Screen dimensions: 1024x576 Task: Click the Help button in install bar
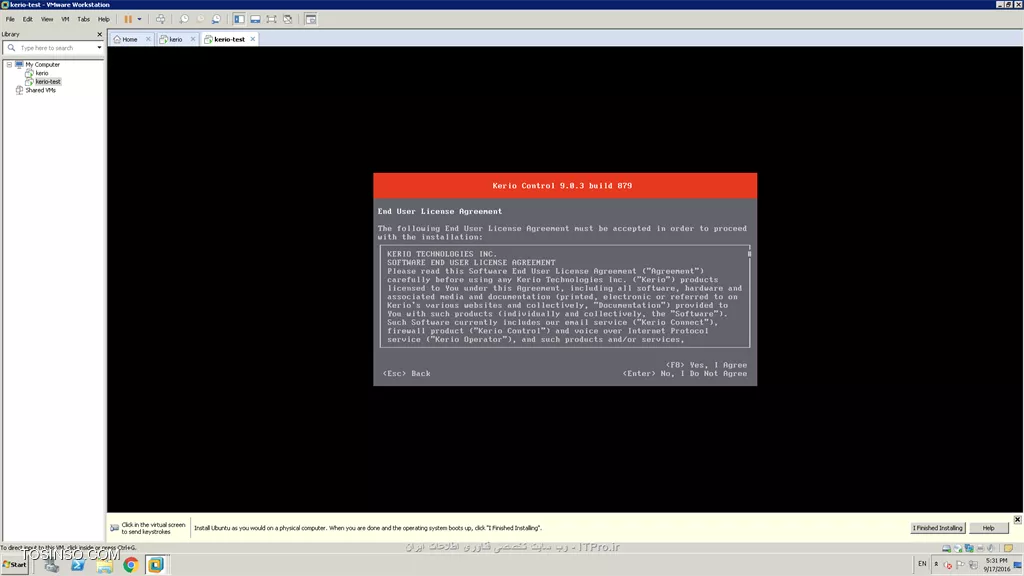989,528
